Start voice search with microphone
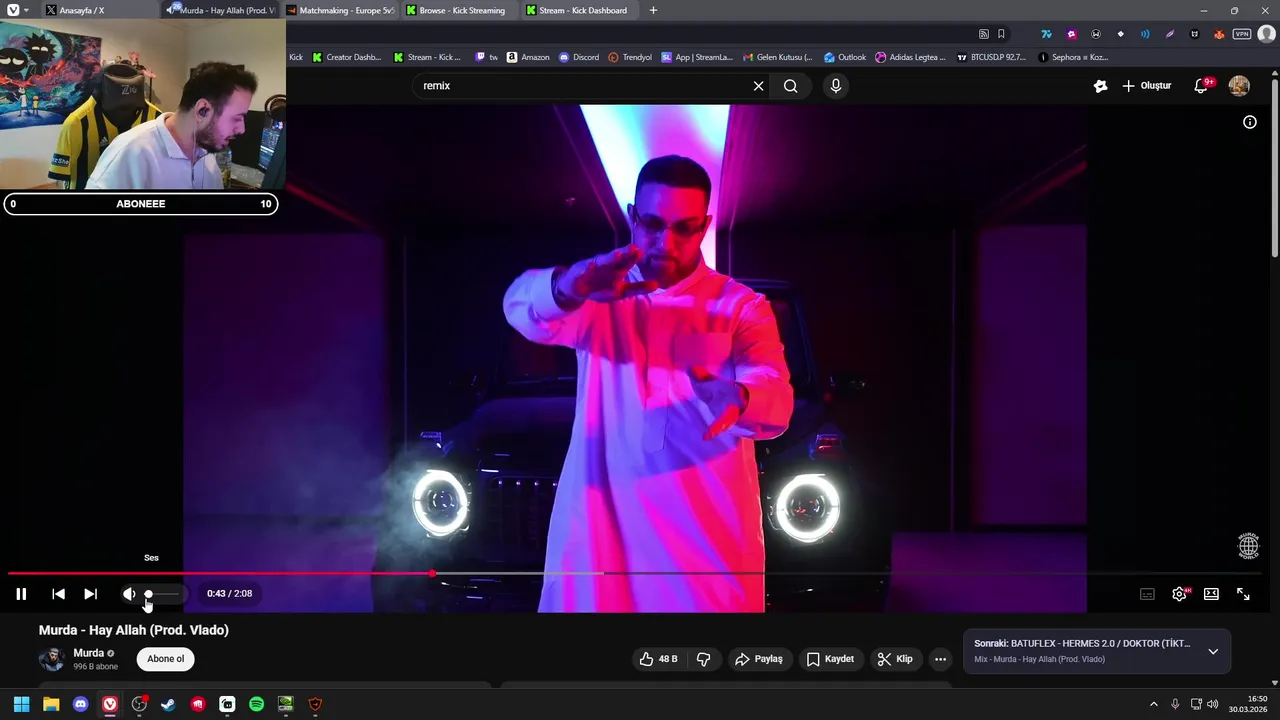 (x=836, y=86)
